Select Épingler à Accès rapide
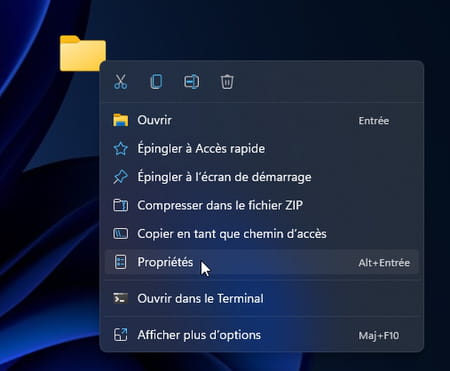 pyautogui.click(x=262, y=149)
